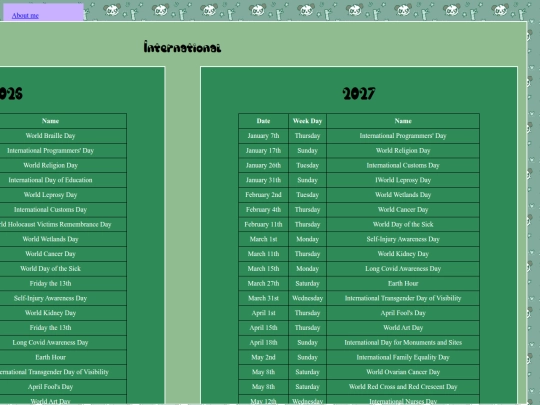The image size is (540, 405).
Task: Select International Programmers' Day in 2027 table
Action: point(403,136)
